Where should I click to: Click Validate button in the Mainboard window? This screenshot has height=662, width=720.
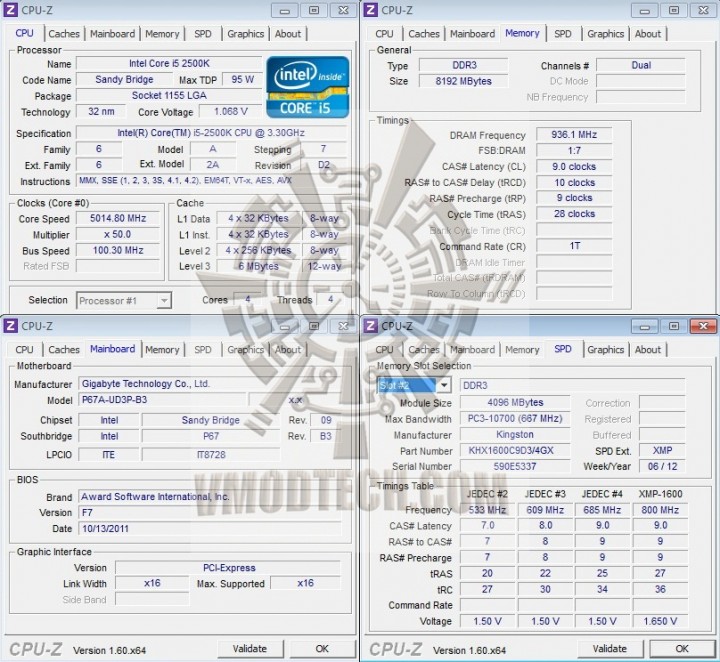250,649
